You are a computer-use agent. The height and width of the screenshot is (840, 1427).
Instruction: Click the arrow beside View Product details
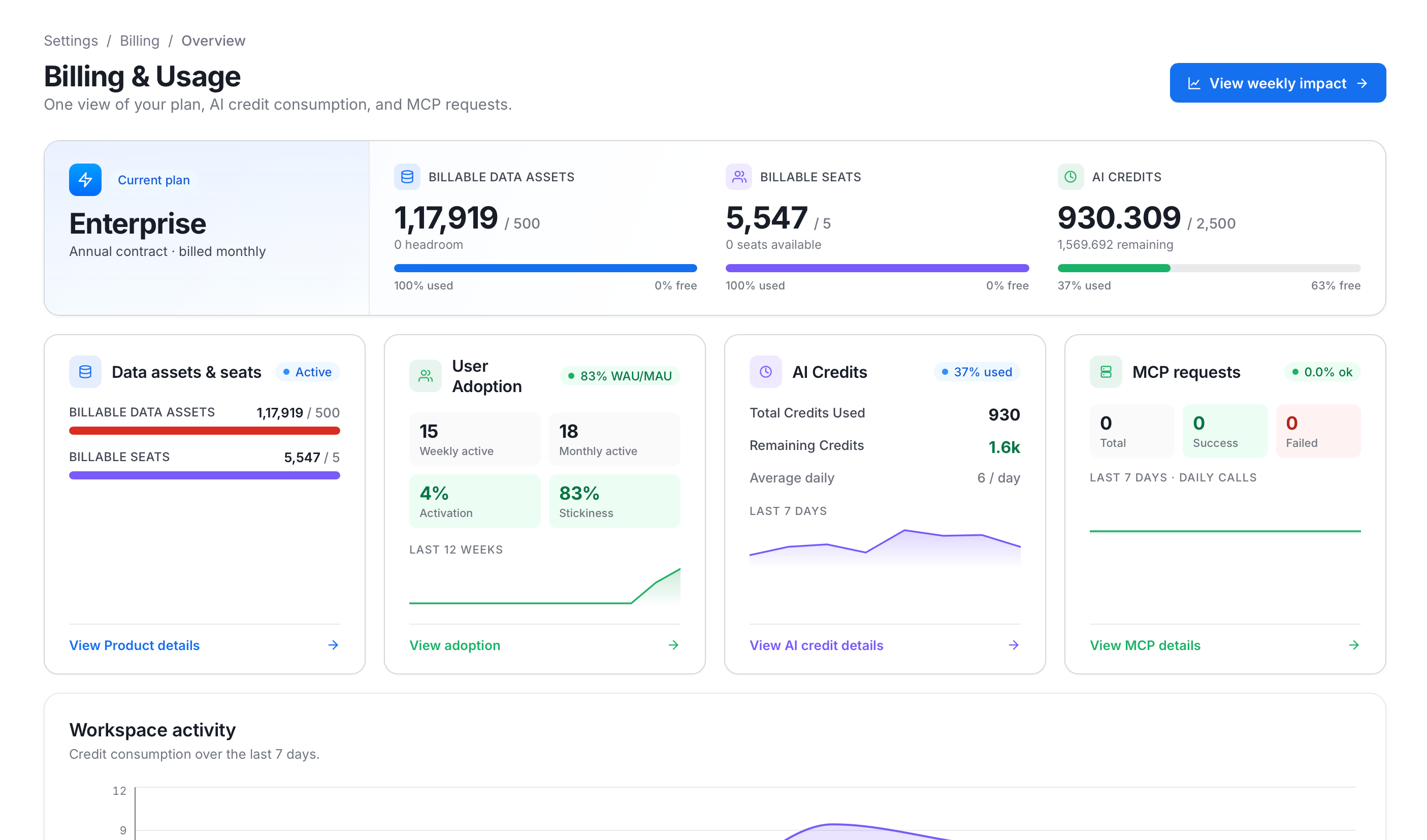click(x=333, y=645)
